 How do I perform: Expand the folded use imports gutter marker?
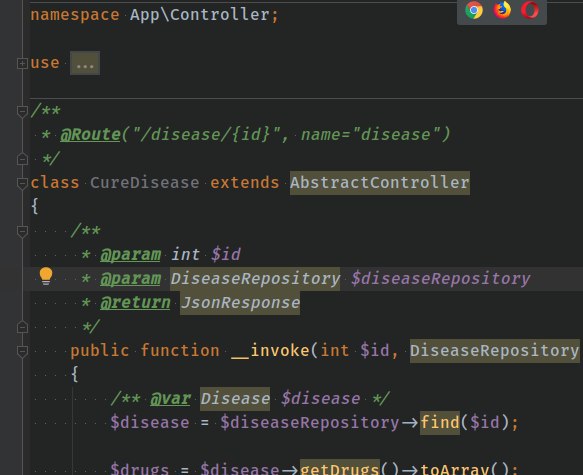22,64
